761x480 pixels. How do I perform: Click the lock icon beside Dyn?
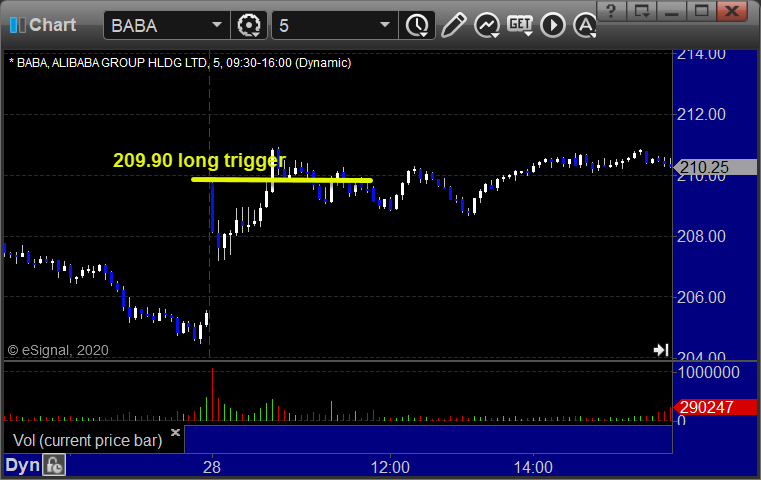click(x=54, y=465)
